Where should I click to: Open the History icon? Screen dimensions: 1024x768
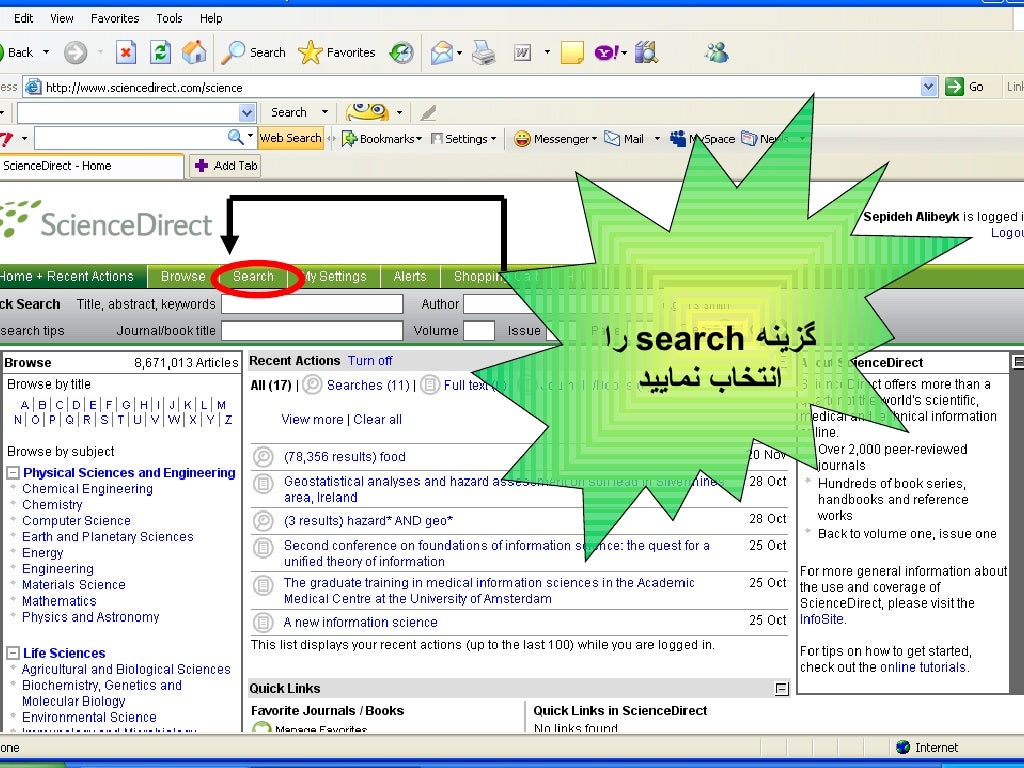click(x=402, y=52)
